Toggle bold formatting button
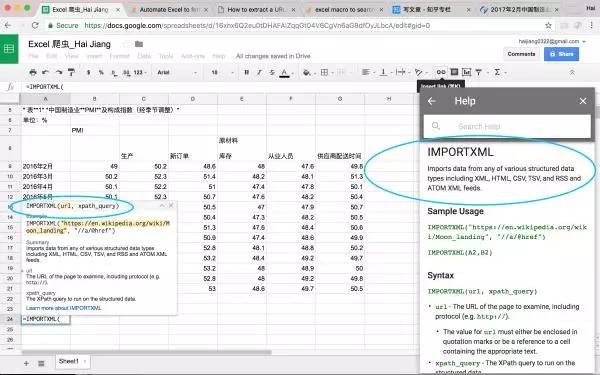 click(246, 72)
